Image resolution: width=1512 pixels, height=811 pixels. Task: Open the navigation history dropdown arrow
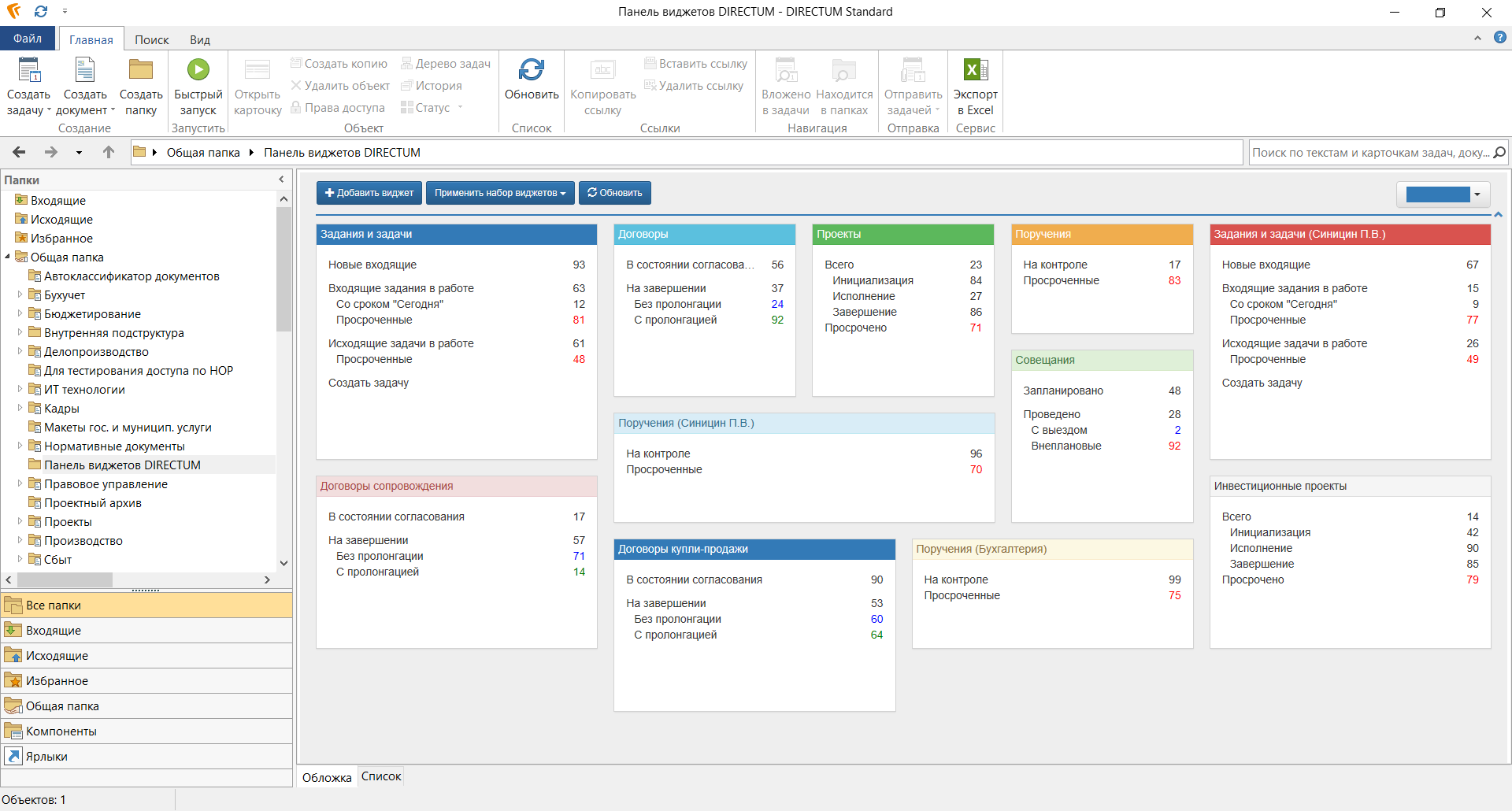[x=79, y=153]
